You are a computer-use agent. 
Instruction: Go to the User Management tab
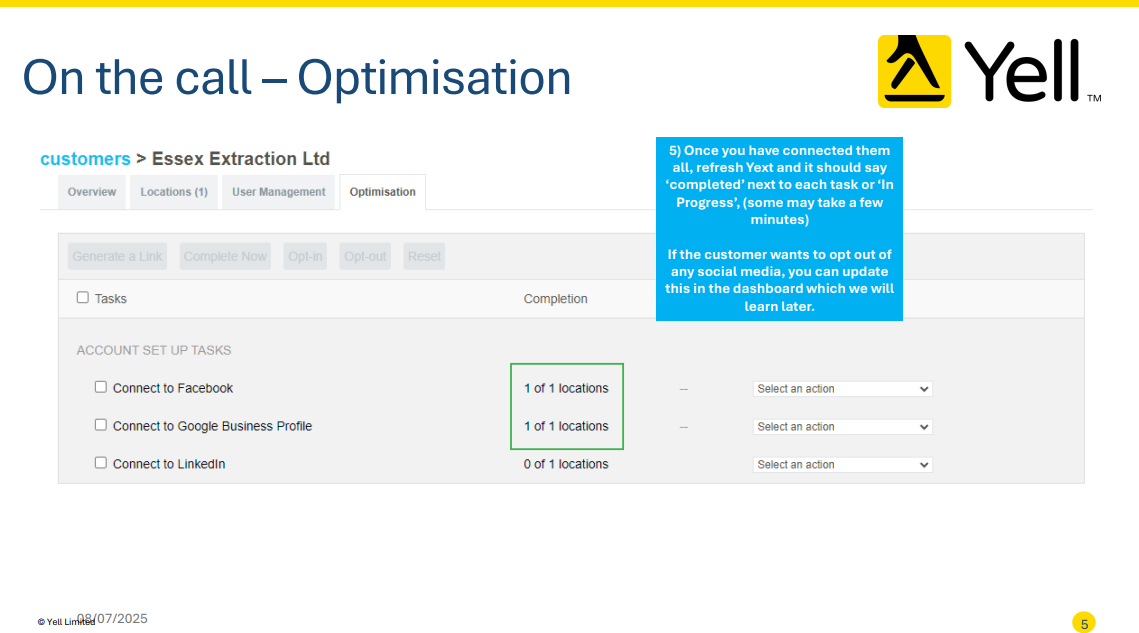(x=279, y=192)
